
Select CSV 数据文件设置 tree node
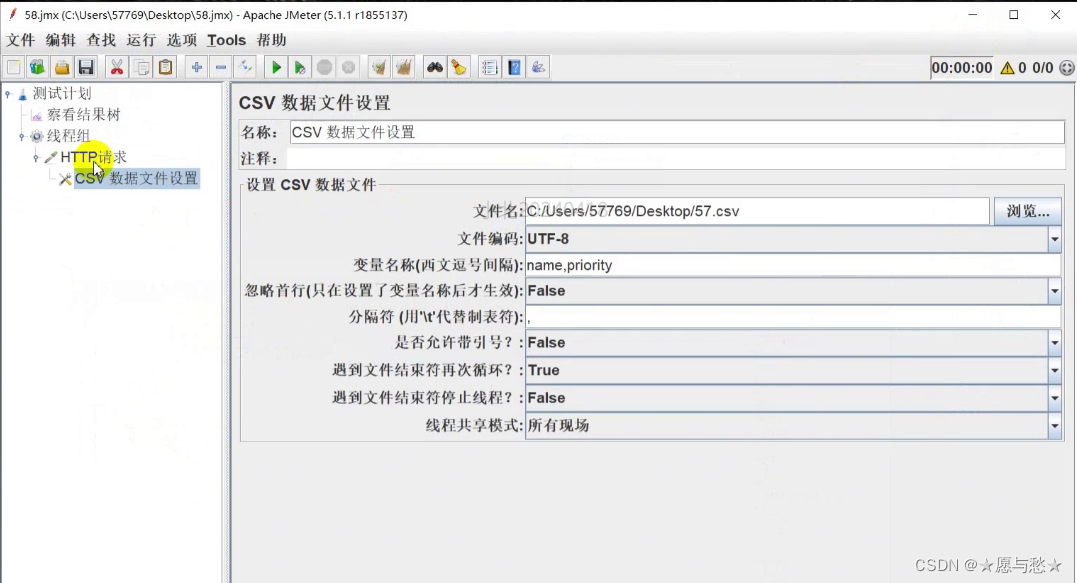click(137, 179)
